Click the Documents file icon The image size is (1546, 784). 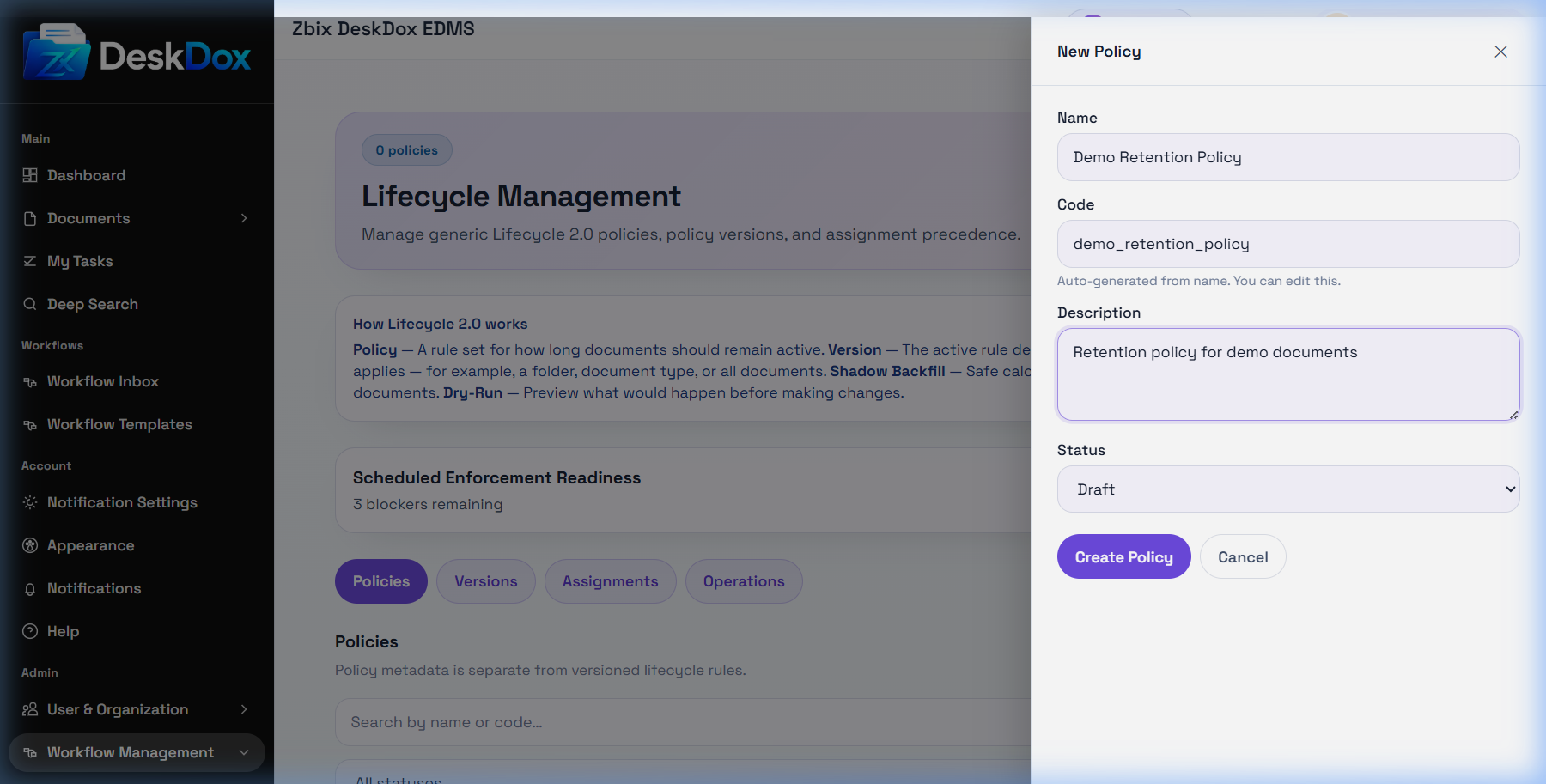30,218
